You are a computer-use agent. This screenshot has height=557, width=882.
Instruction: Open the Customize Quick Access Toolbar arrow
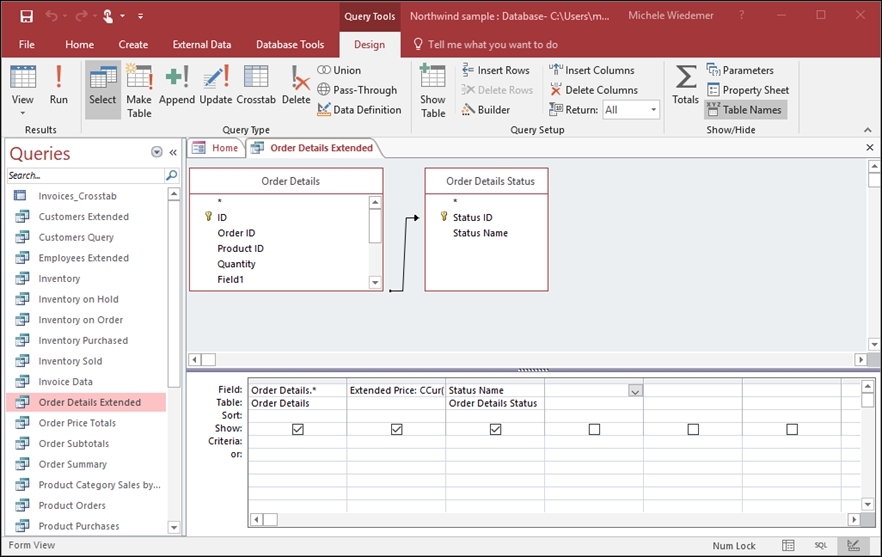(x=140, y=16)
